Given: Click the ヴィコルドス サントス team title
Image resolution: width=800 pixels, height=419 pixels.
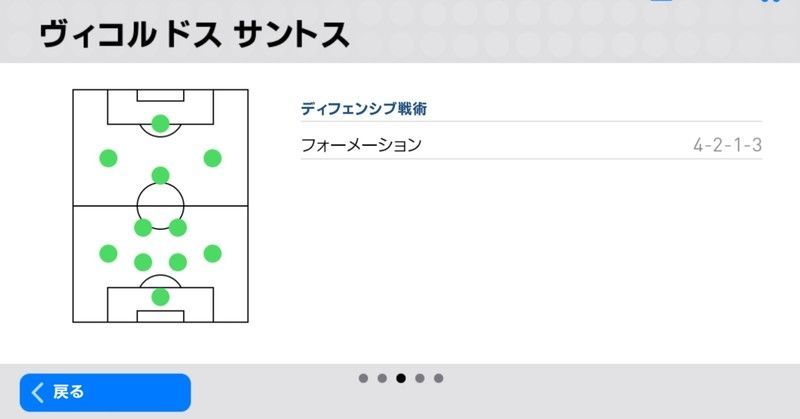Looking at the screenshot, I should pyautogui.click(x=195, y=35).
